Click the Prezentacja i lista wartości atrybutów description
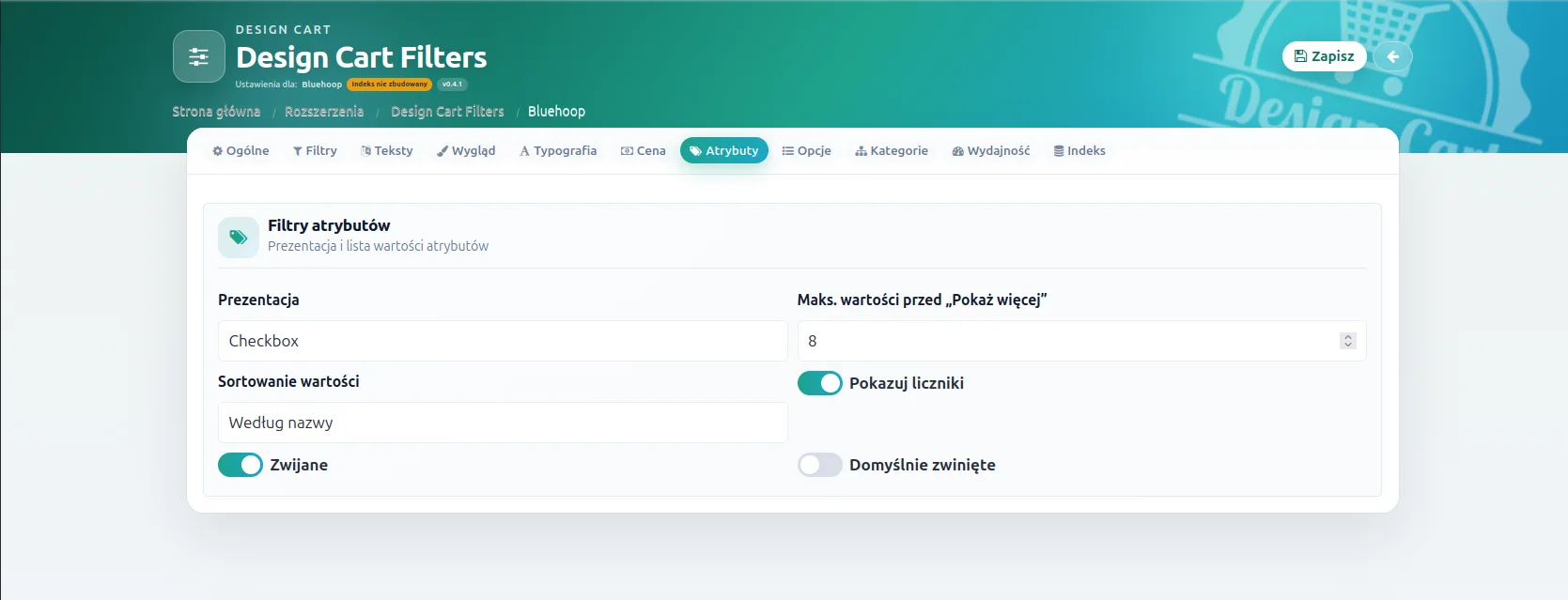Screen dimensions: 1568x600 (378, 246)
